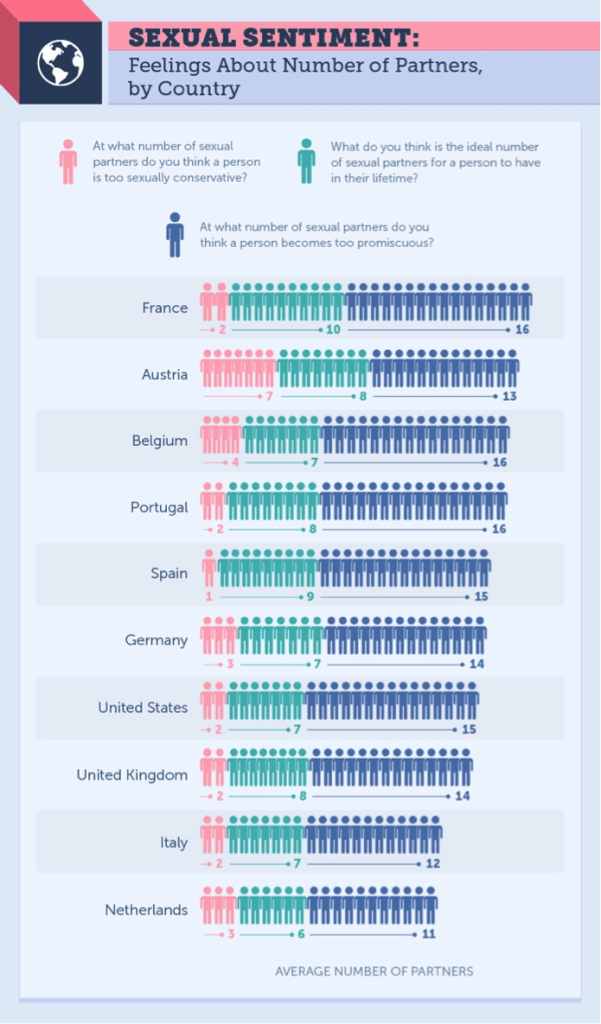
Task: Select the Netherlands country label
Action: pos(146,910)
